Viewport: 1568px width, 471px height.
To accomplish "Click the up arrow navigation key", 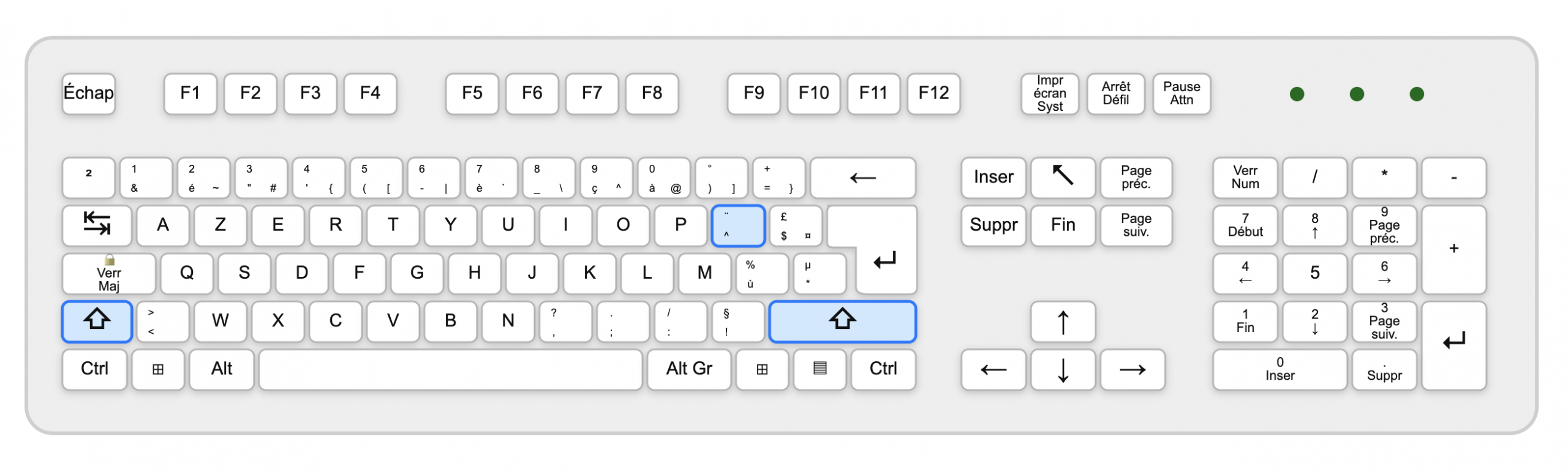I will coord(1063,322).
